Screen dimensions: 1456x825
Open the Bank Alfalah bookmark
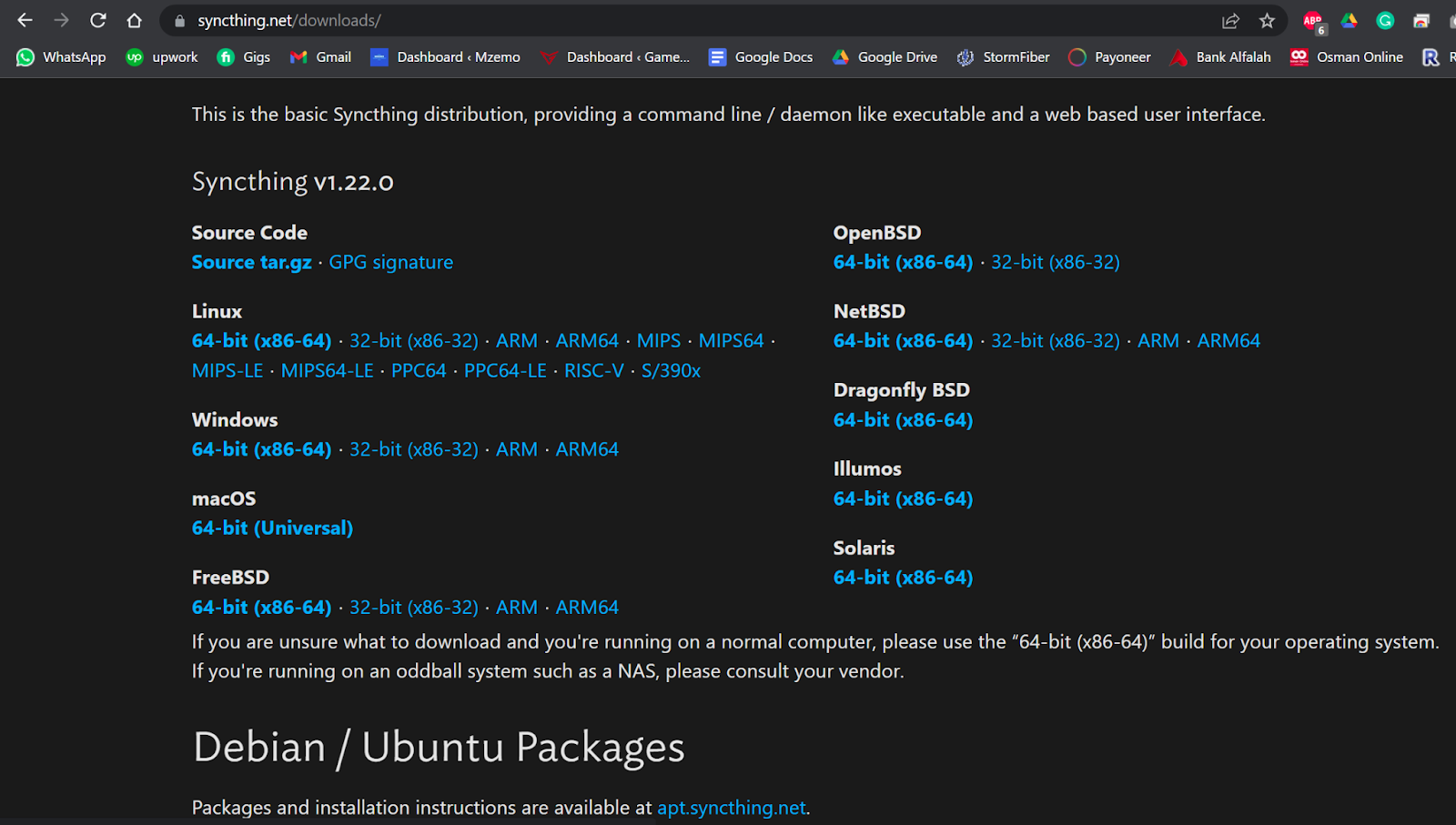click(1220, 57)
